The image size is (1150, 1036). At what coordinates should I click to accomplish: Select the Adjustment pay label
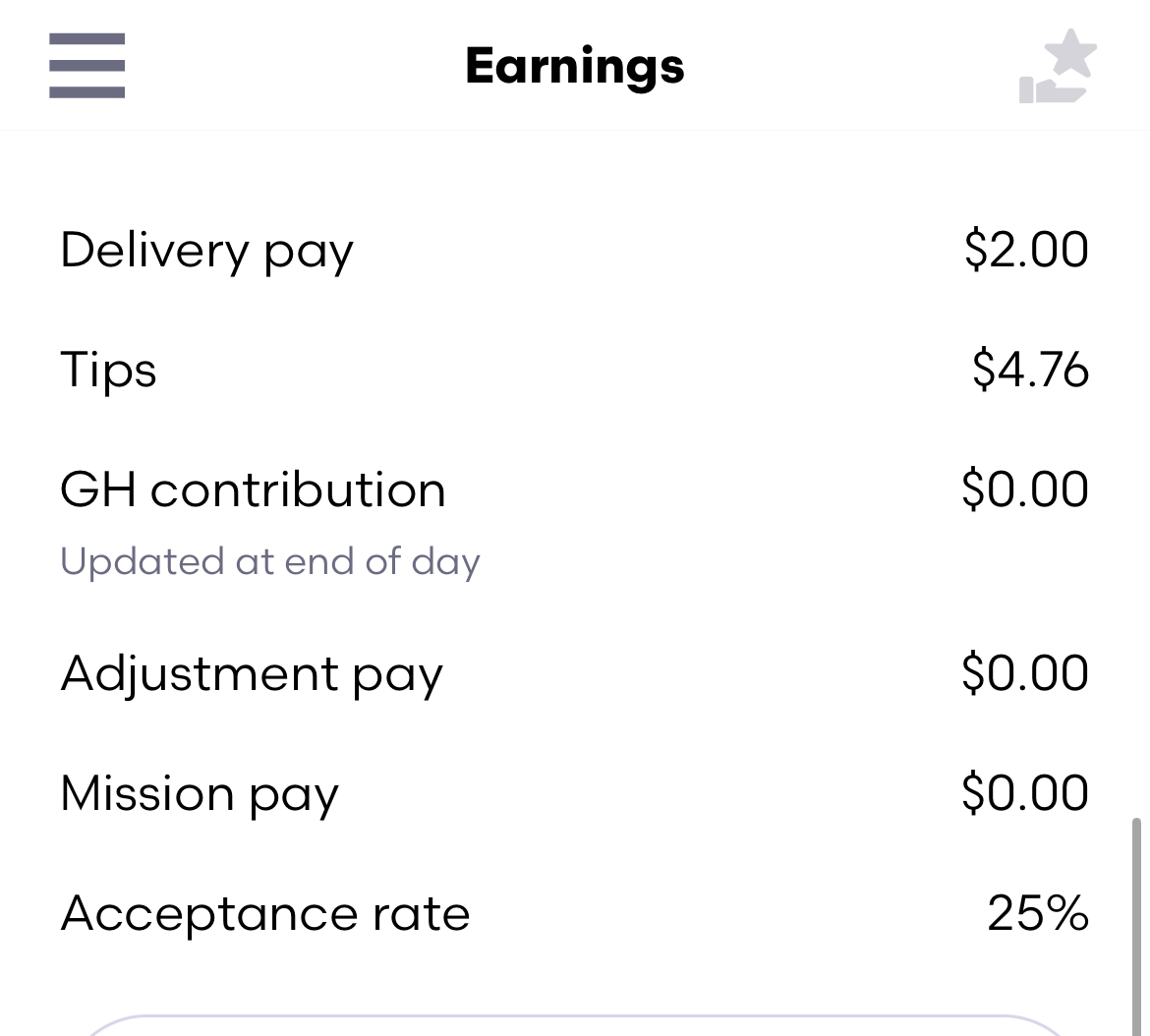pos(252,674)
